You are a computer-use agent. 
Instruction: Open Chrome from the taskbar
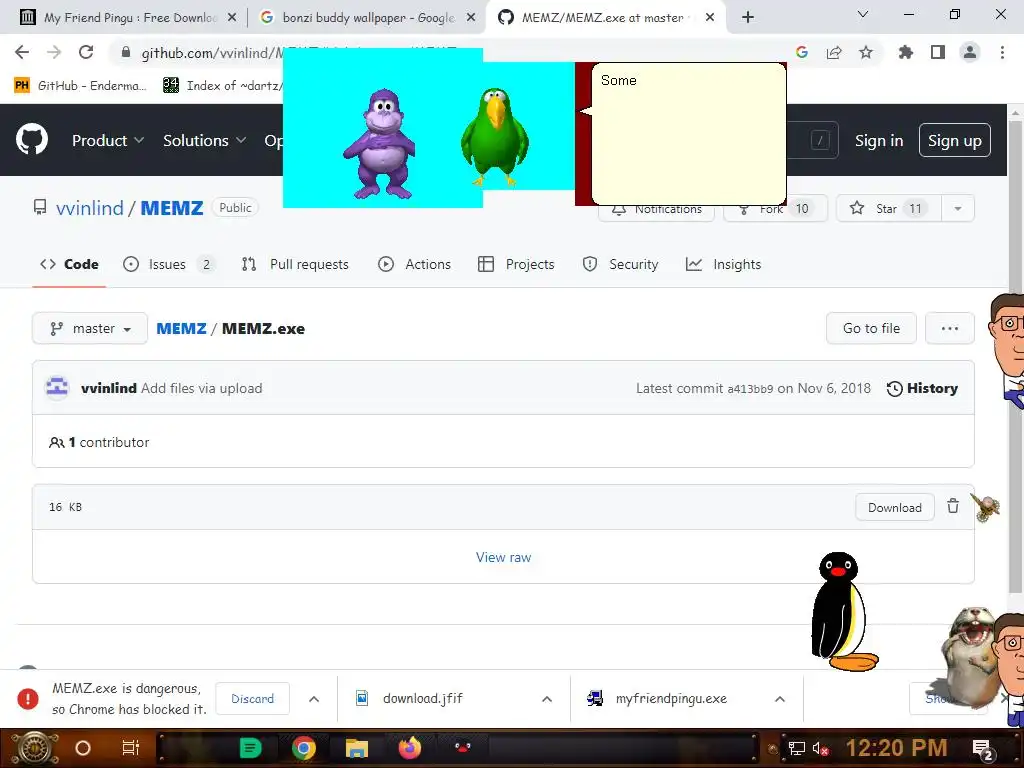click(304, 748)
